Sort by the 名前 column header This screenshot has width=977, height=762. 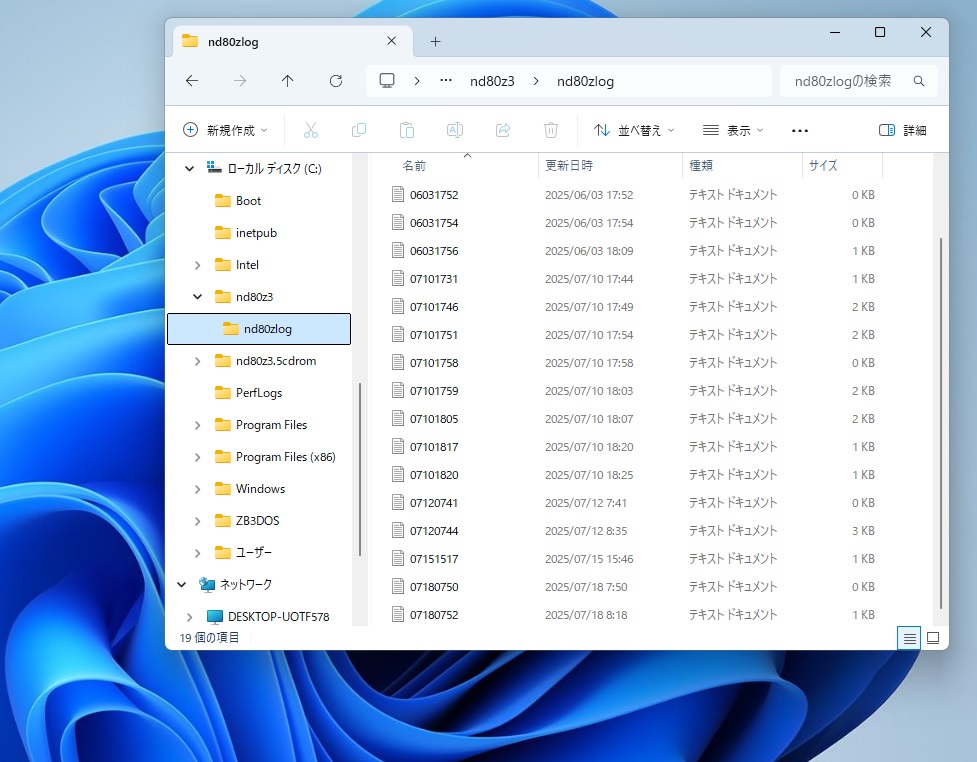(414, 166)
